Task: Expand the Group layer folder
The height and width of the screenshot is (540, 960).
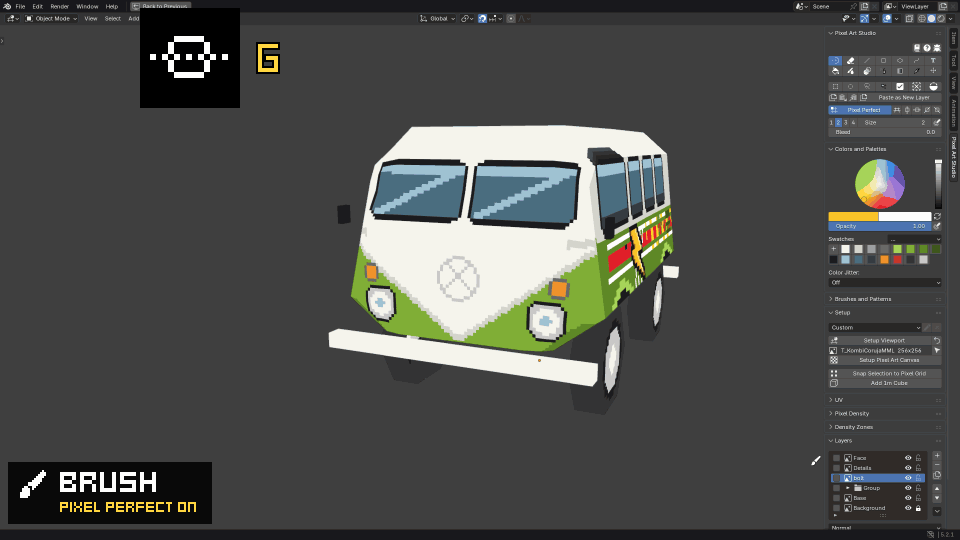Action: (848, 488)
